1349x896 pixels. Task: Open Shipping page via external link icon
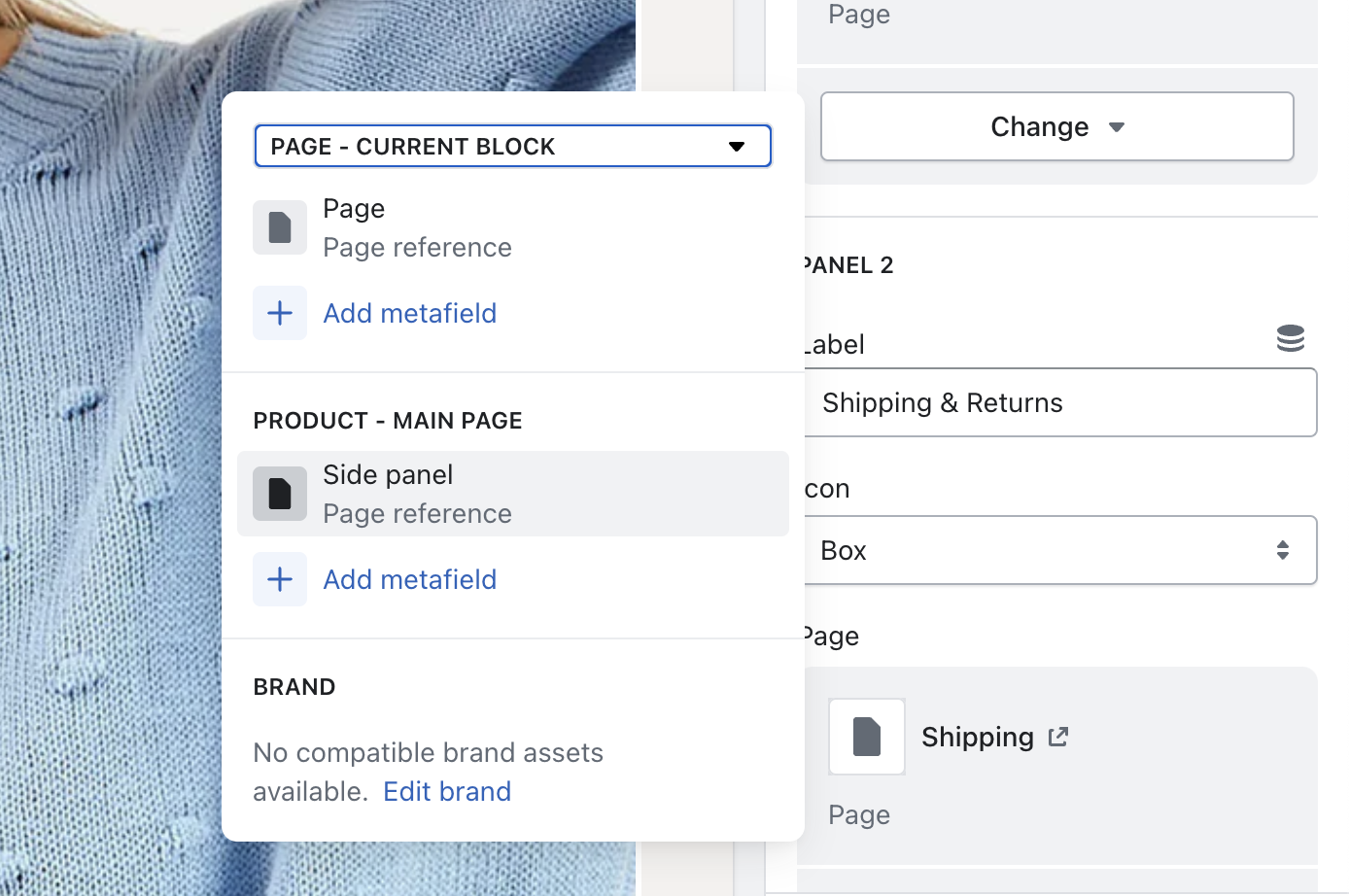(1058, 738)
